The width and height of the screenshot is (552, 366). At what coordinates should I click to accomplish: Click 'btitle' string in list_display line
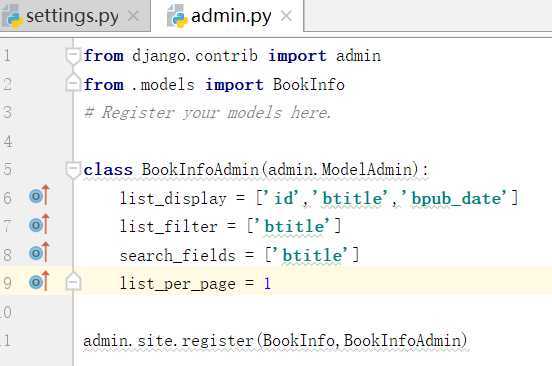tap(352, 198)
